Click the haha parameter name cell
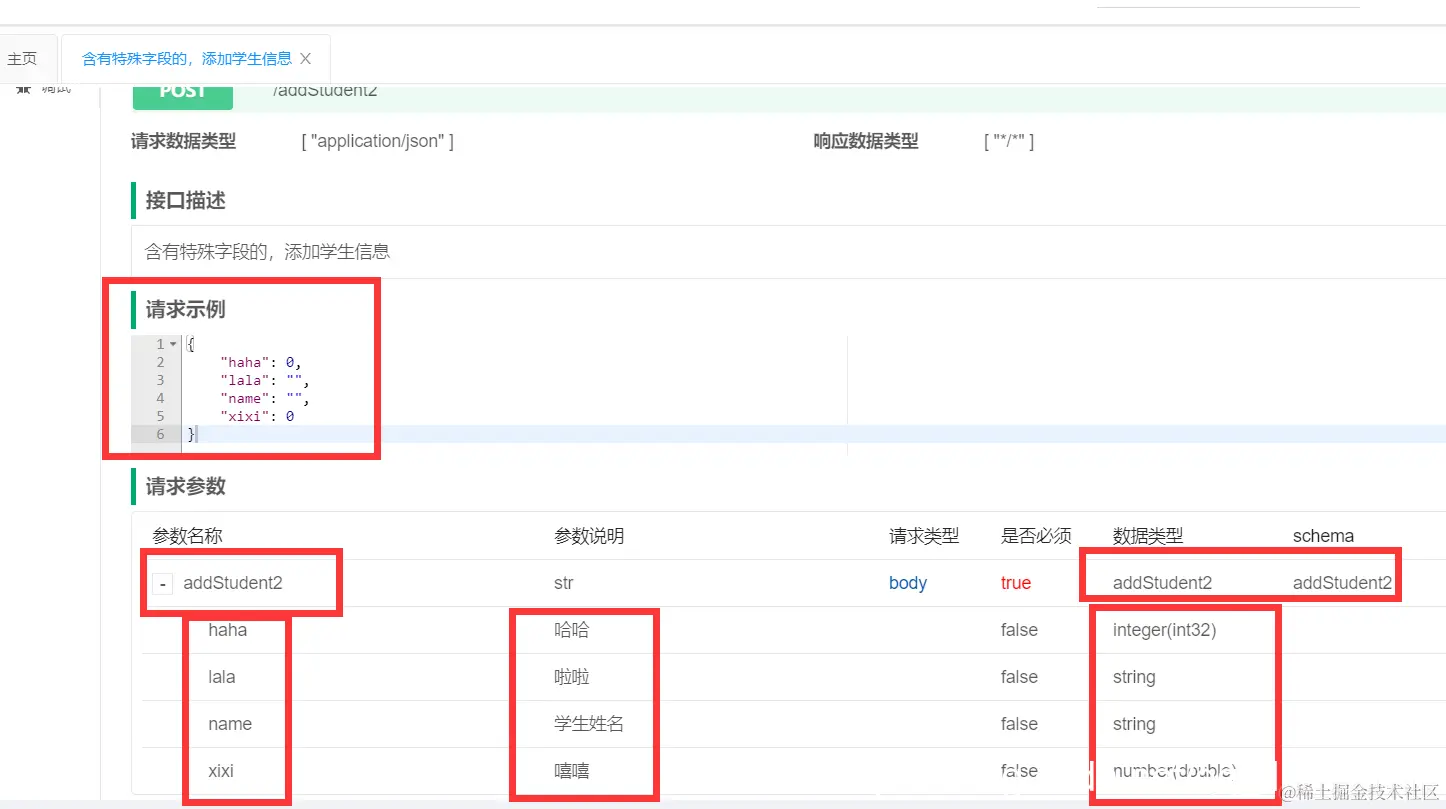Viewport: 1446px width, 809px height. 227,630
